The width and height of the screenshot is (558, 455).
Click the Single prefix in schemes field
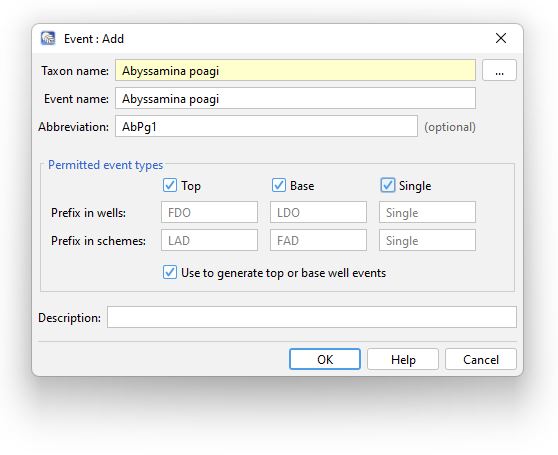(x=427, y=240)
